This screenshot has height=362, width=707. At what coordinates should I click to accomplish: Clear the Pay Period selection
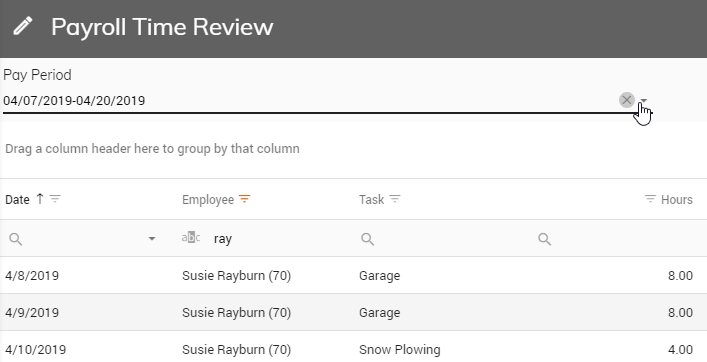(x=627, y=100)
